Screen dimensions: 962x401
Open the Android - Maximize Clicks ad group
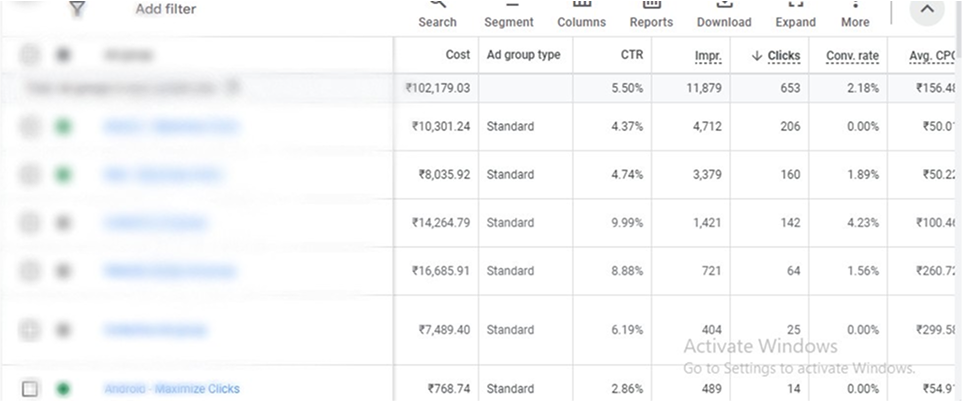172,389
